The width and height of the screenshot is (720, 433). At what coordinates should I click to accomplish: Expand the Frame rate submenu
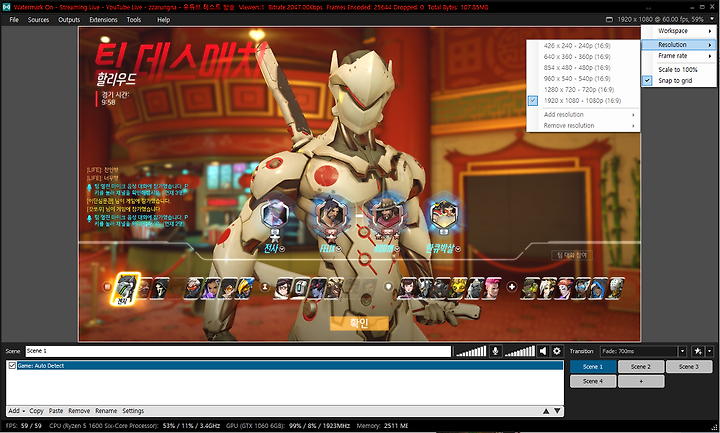click(679, 56)
